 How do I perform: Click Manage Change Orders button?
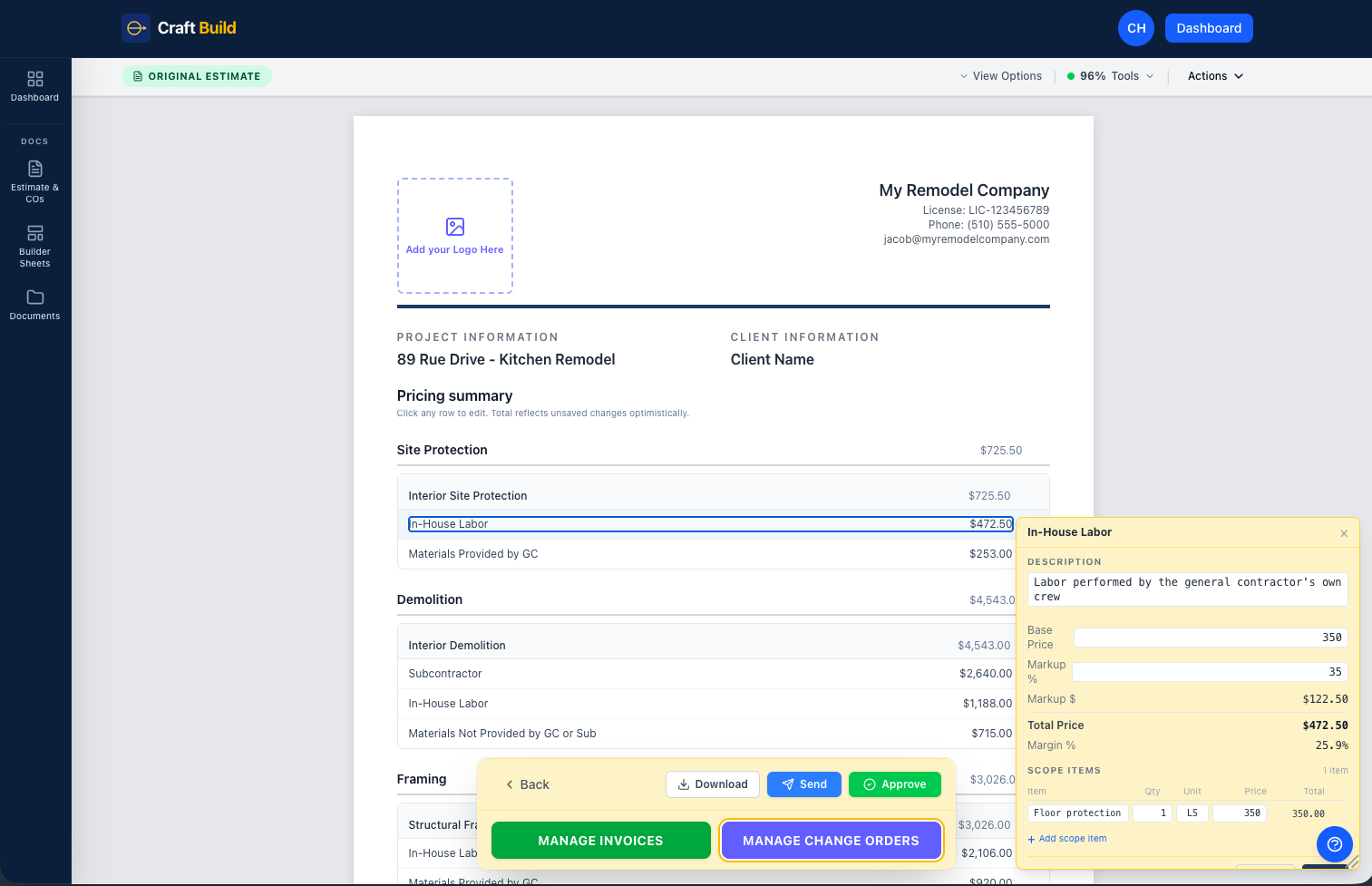coord(831,841)
